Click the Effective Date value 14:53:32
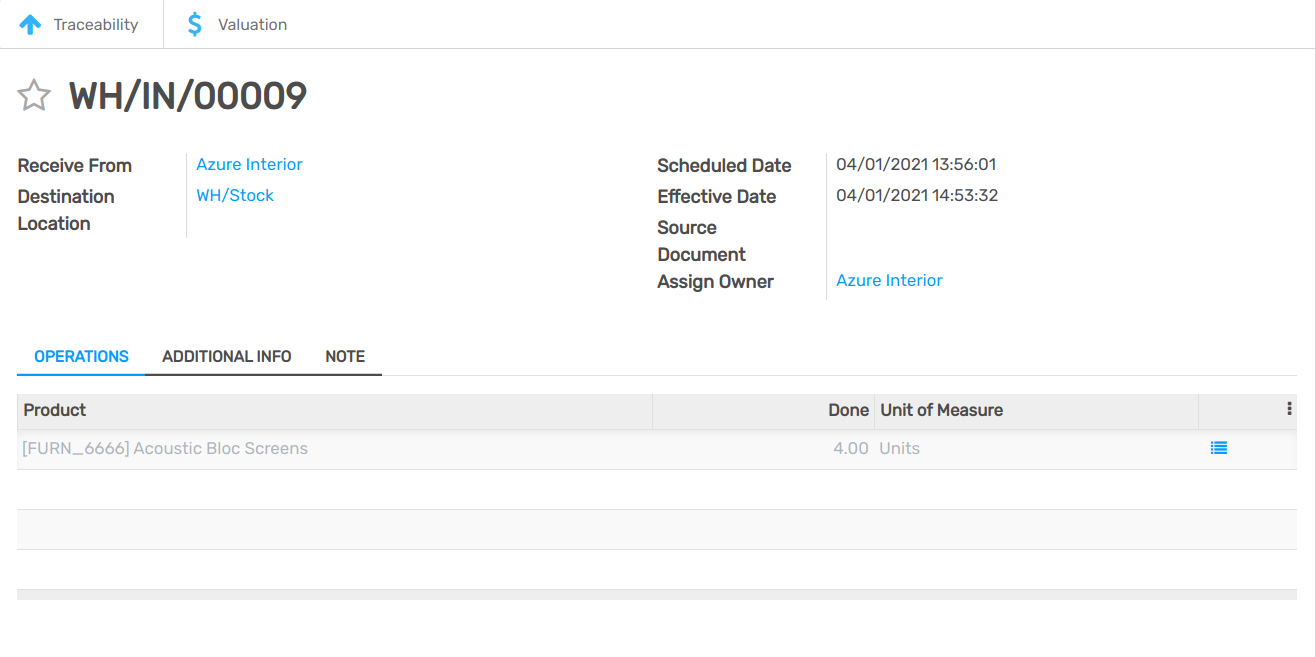The width and height of the screenshot is (1316, 657). coord(917,196)
